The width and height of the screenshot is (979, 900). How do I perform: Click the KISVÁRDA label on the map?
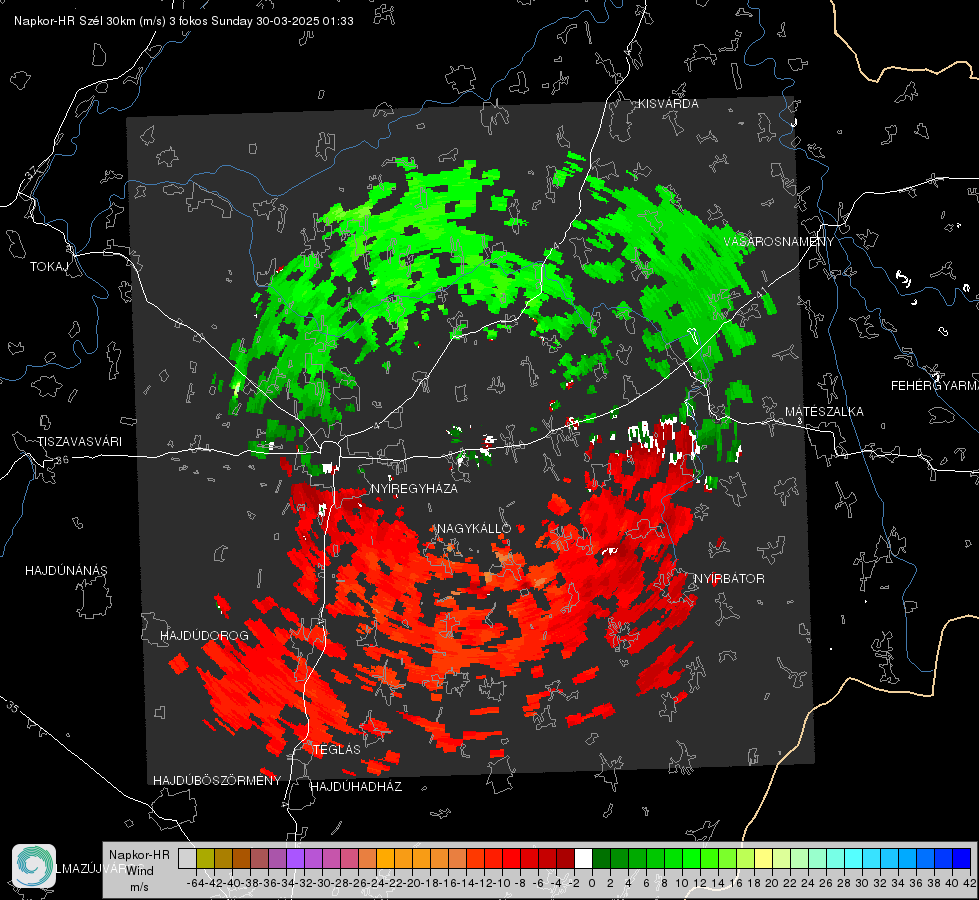pyautogui.click(x=668, y=104)
